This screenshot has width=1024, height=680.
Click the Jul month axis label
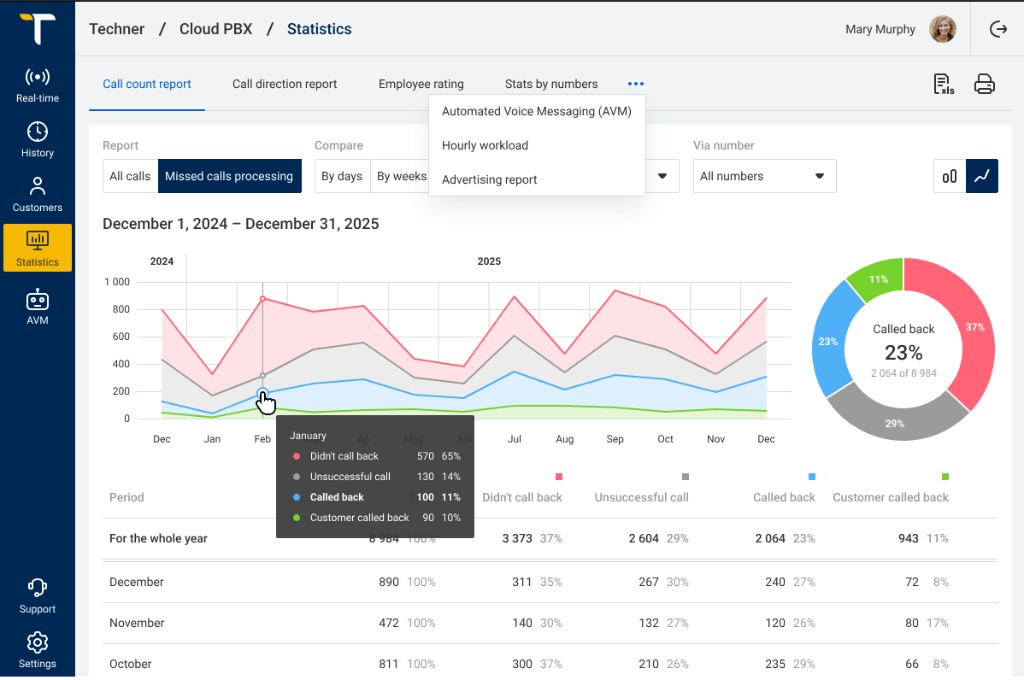[515, 439]
